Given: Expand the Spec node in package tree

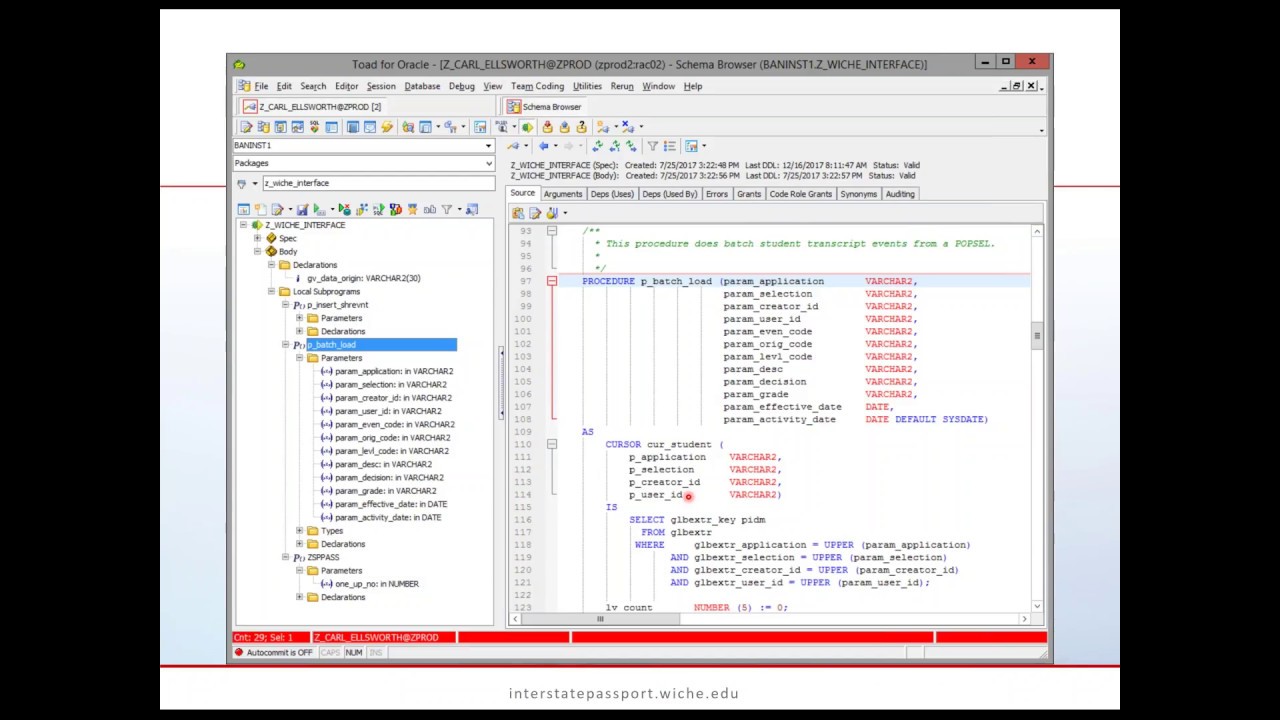Looking at the screenshot, I should click(258, 239).
